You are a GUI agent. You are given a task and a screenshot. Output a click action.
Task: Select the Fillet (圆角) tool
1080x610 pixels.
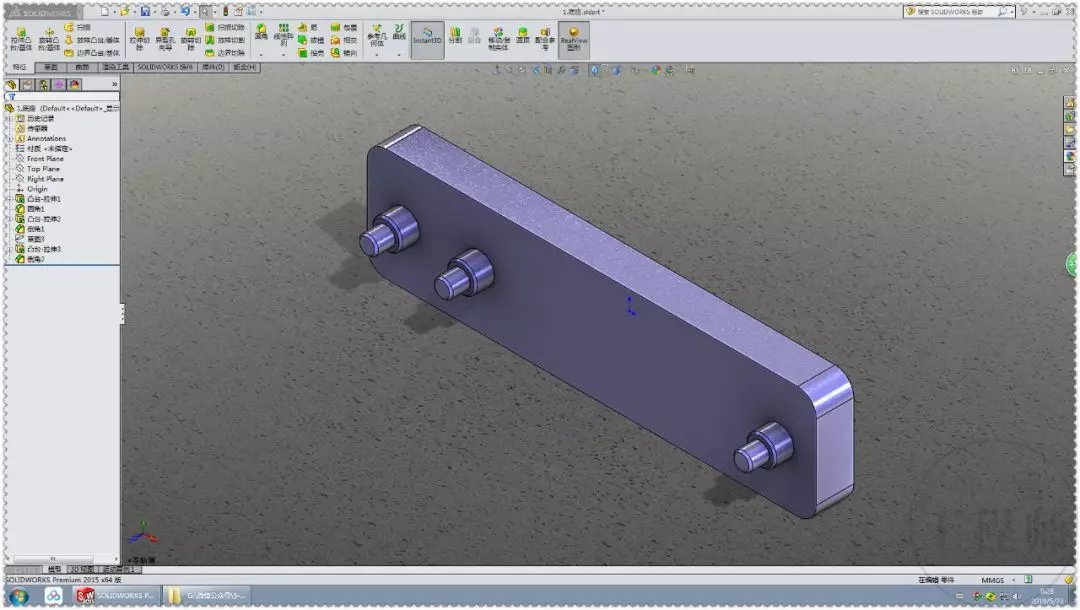(261, 32)
